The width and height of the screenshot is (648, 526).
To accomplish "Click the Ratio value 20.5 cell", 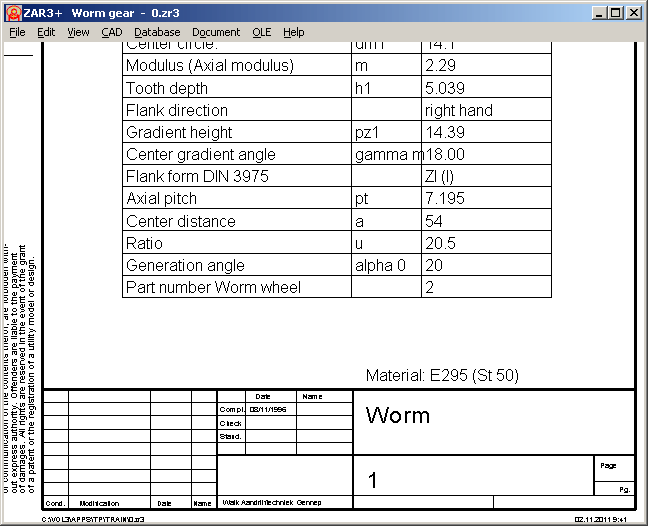I will pyautogui.click(x=444, y=243).
